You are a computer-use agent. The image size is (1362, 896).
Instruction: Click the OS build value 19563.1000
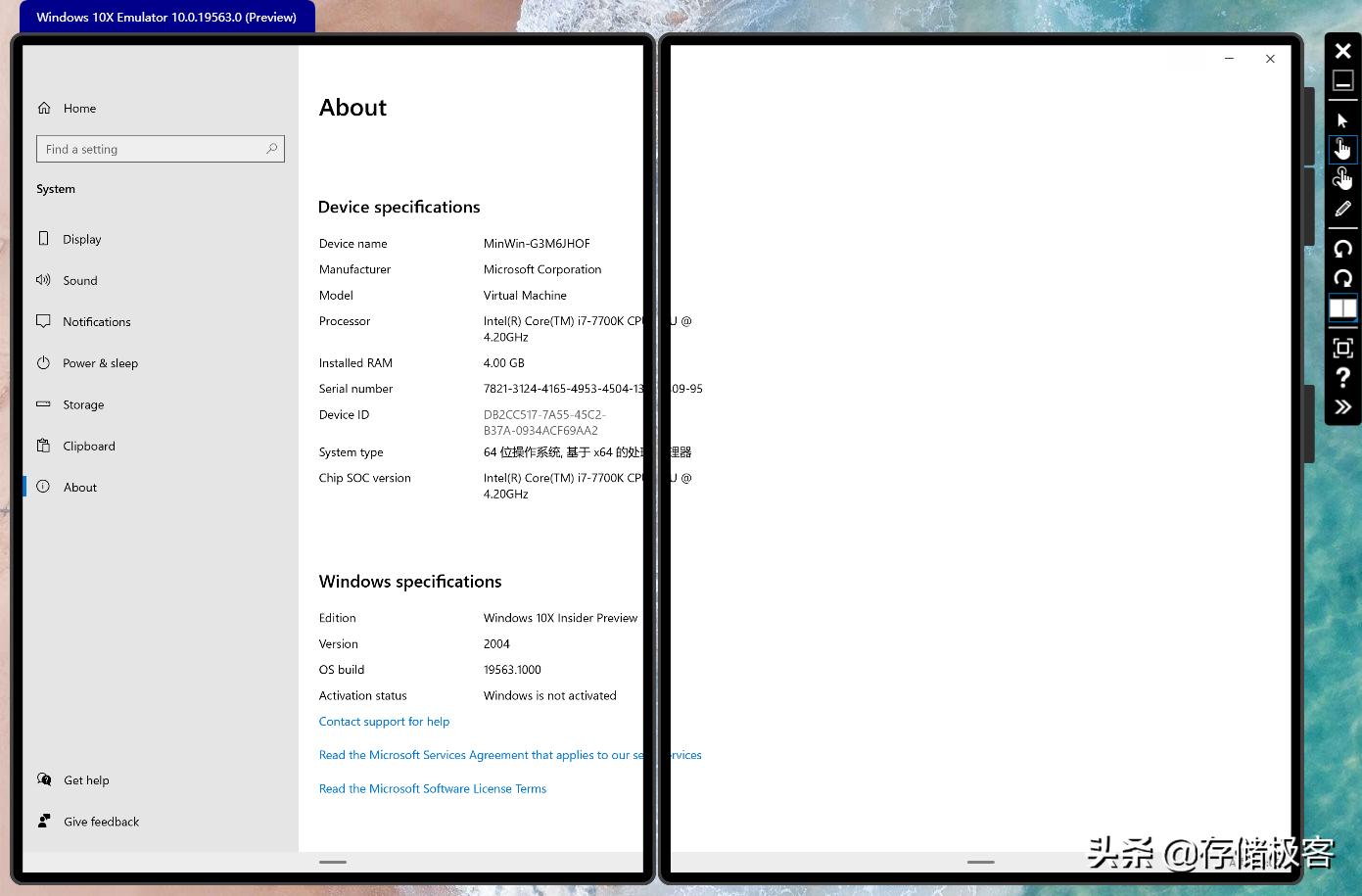click(x=512, y=670)
